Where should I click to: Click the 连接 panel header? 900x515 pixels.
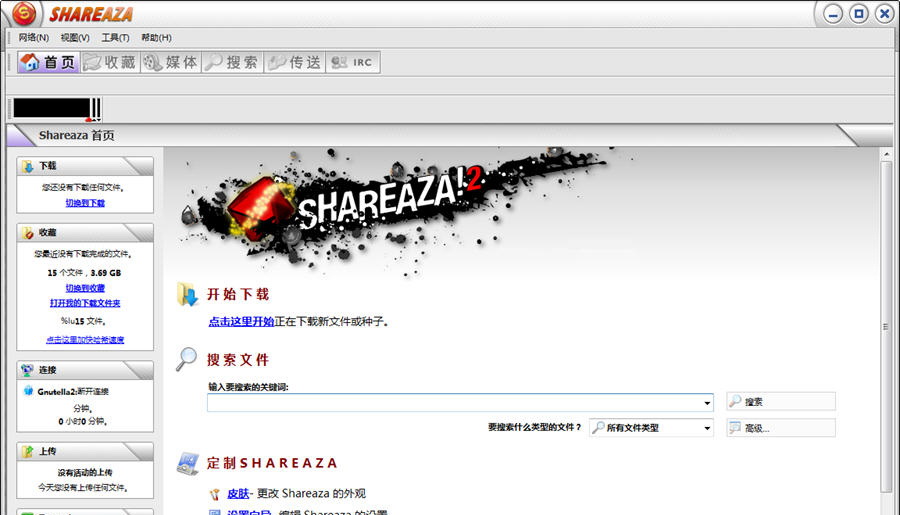pos(85,370)
